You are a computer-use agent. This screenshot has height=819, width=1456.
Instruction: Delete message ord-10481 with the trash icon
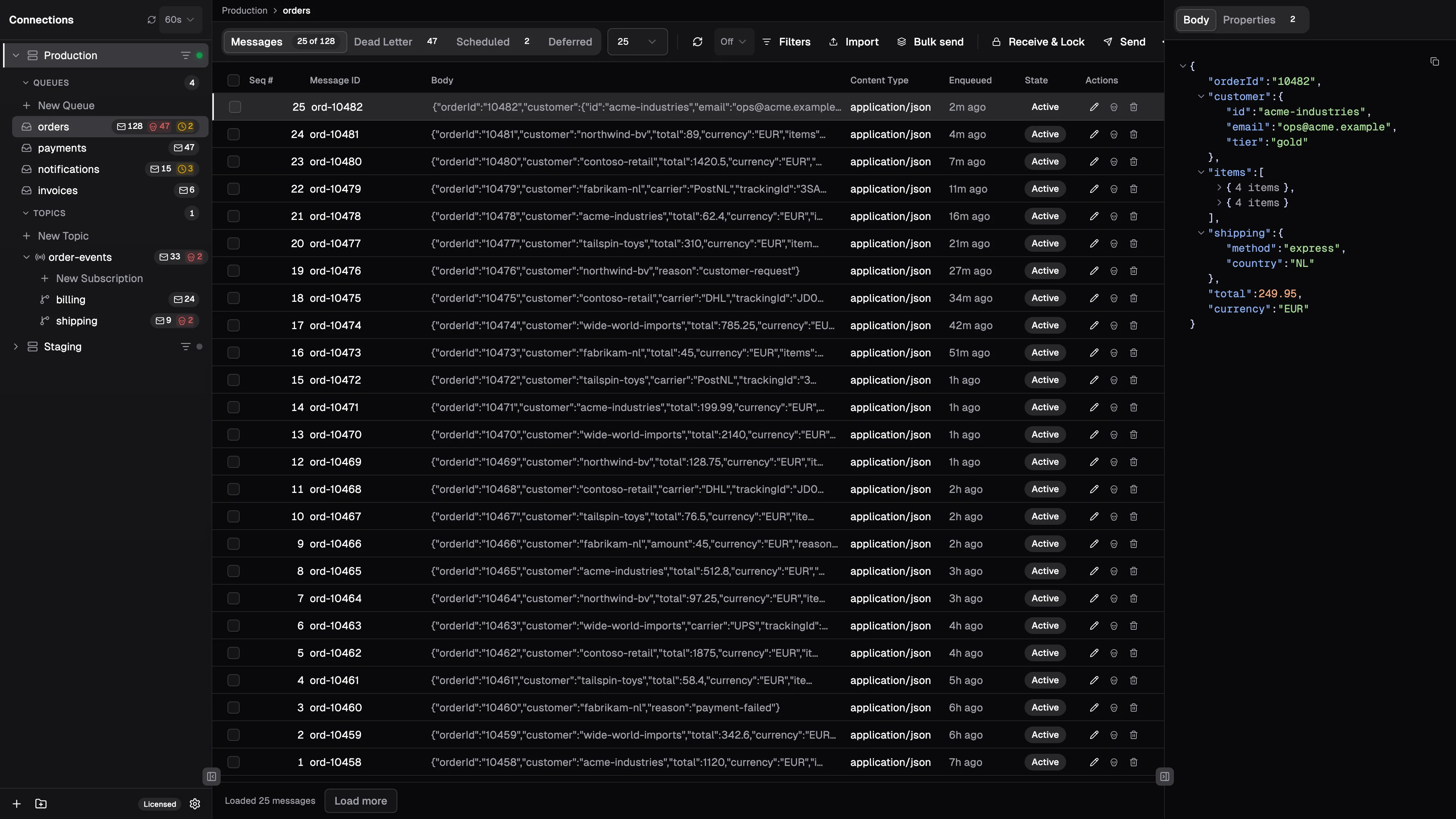click(x=1133, y=135)
